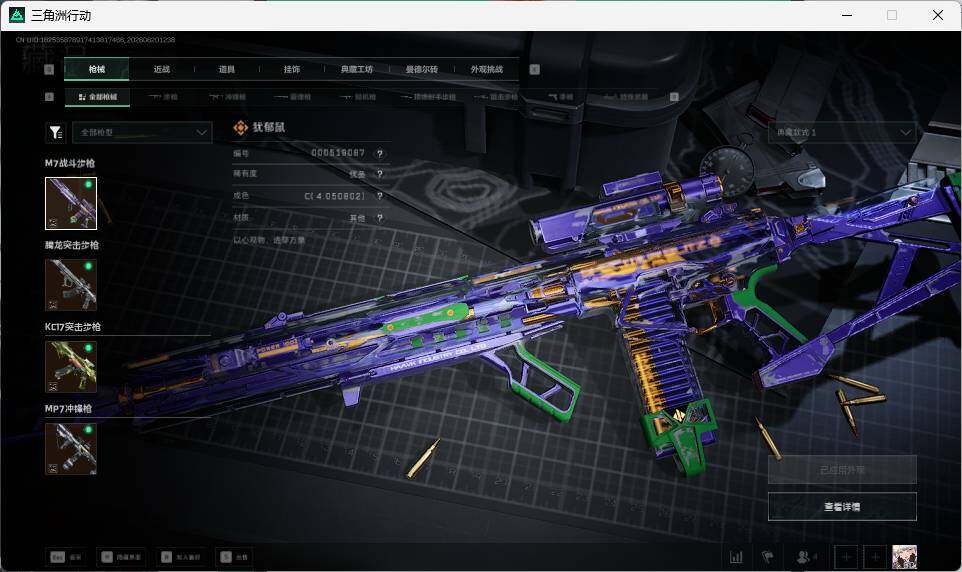Image resolution: width=962 pixels, height=572 pixels.
Task: Click the left page key icon beside 枪械 tab
Action: point(50,69)
